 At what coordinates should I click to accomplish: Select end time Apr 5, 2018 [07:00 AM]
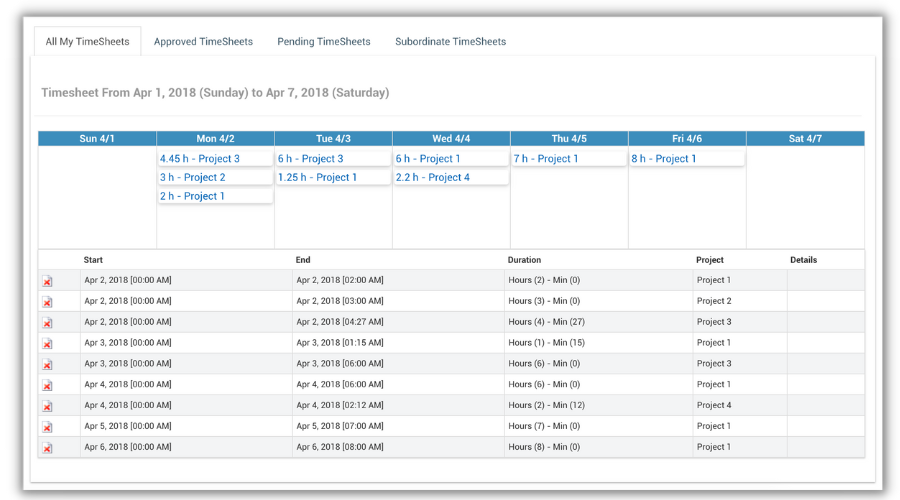click(340, 426)
